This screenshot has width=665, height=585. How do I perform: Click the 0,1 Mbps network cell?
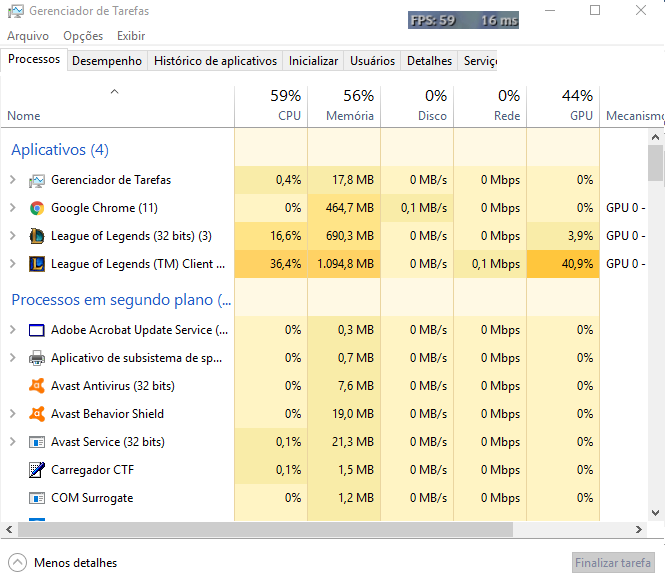pyautogui.click(x=490, y=264)
